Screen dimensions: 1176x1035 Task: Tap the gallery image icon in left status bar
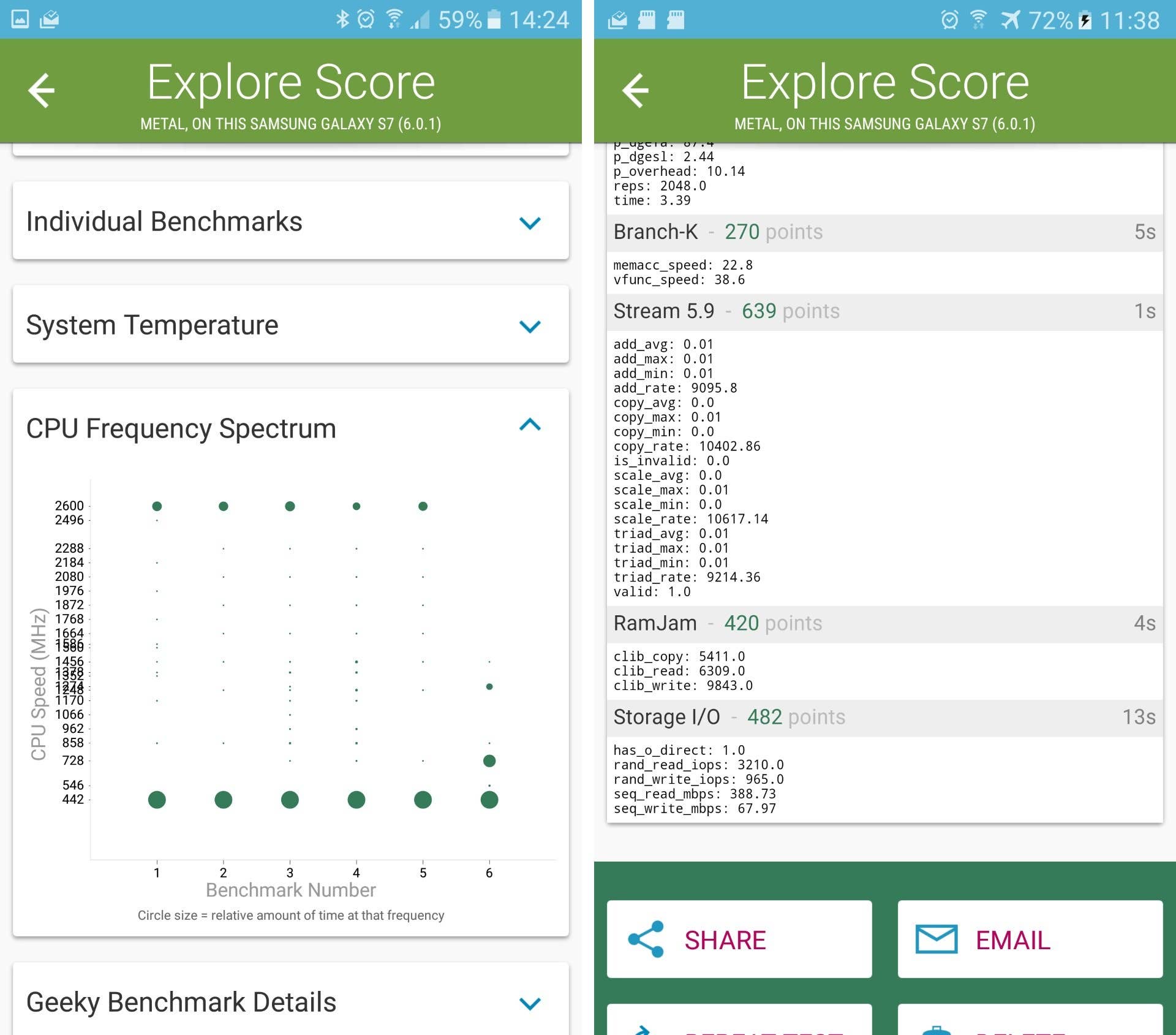pyautogui.click(x=20, y=20)
